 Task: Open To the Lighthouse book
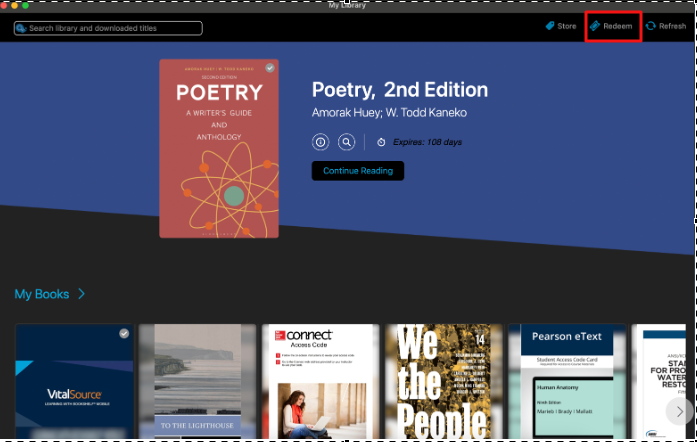coord(197,382)
